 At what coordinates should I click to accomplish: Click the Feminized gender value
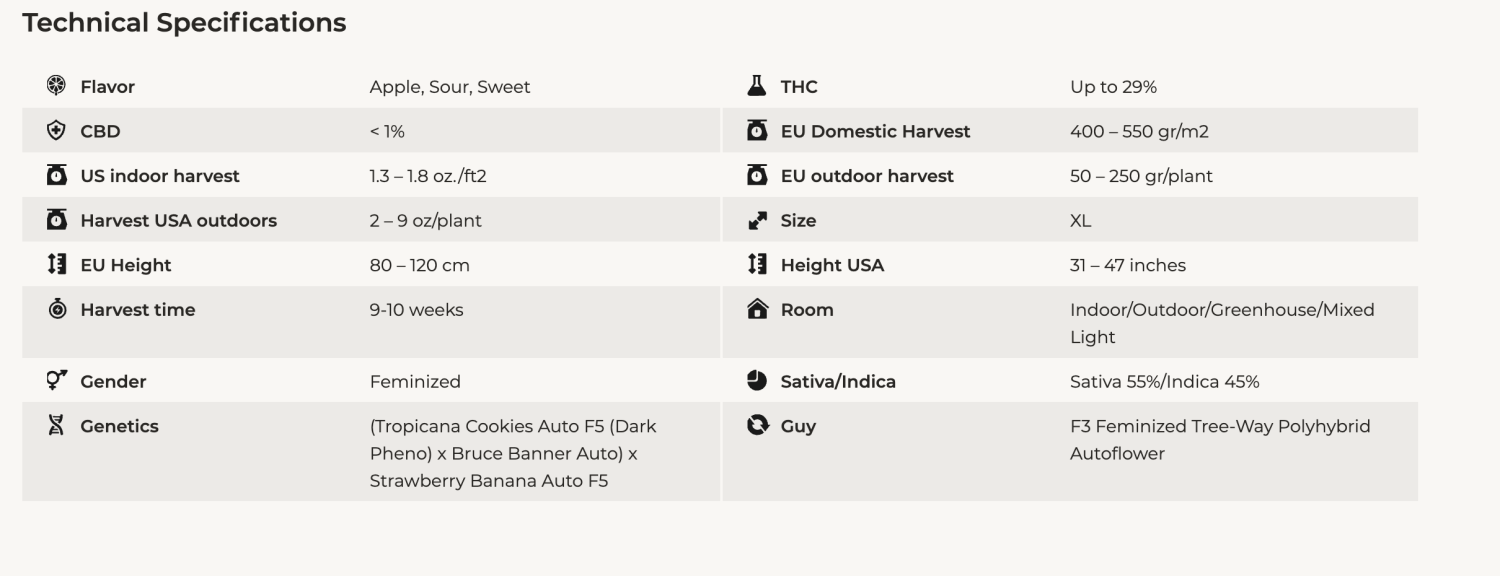click(x=415, y=381)
